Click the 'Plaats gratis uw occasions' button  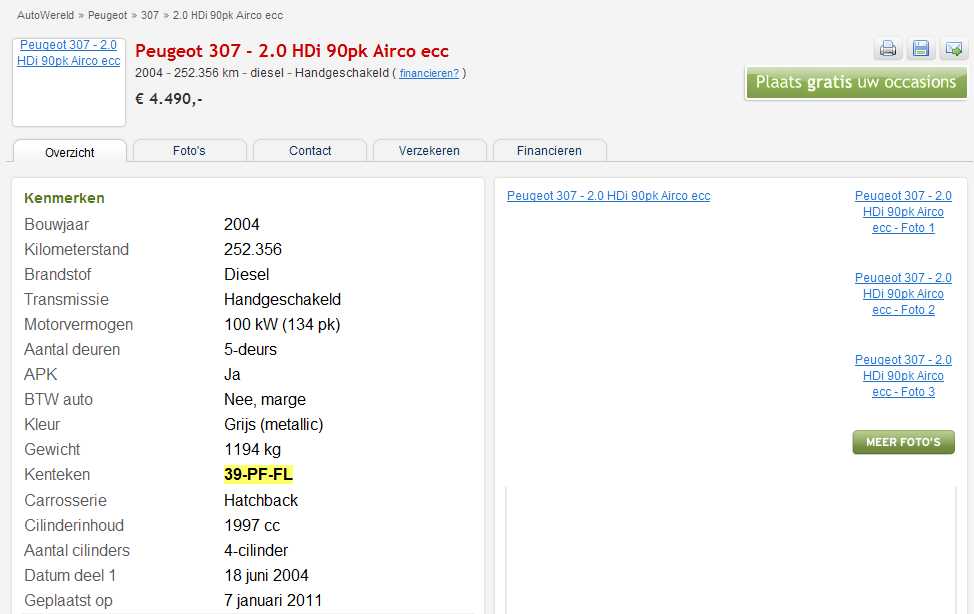[856, 83]
